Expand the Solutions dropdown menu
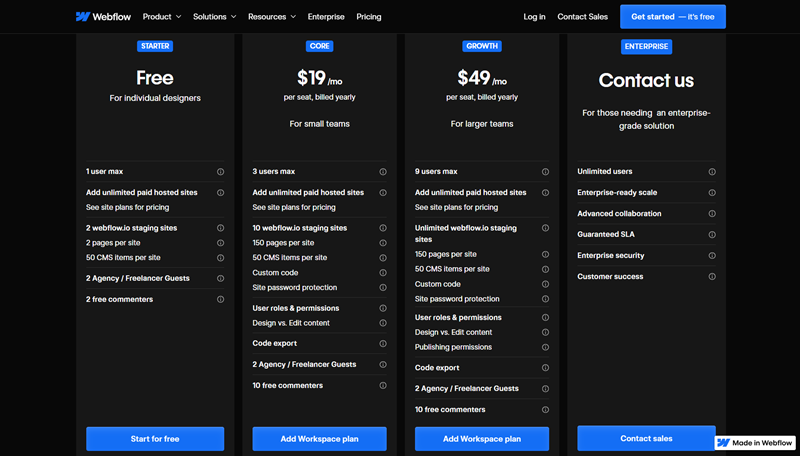Screen dimensions: 800x456 214,17
